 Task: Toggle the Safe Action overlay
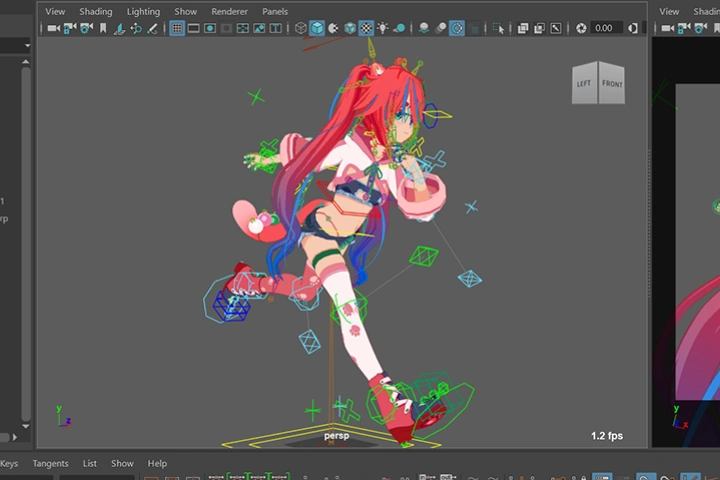pos(259,28)
